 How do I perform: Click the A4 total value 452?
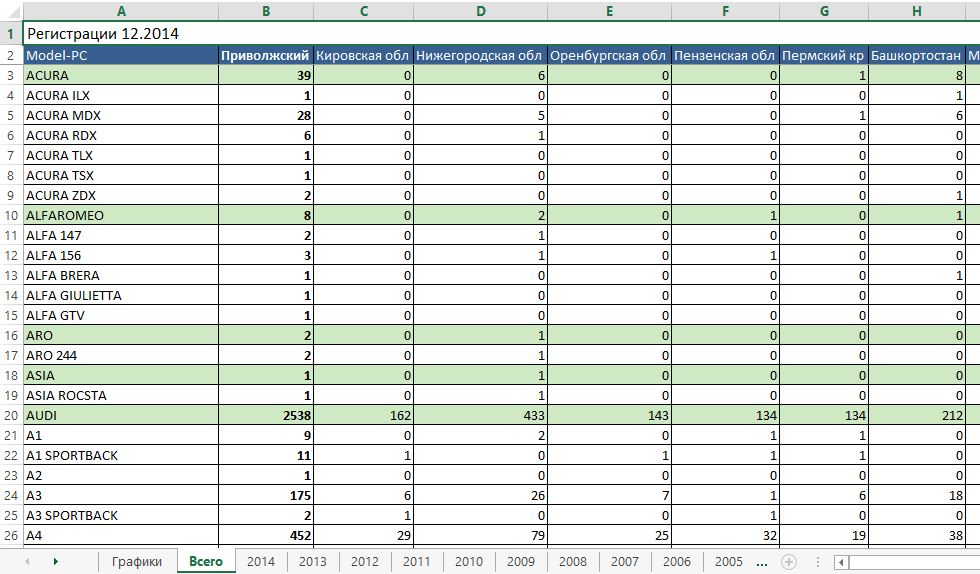[266, 535]
